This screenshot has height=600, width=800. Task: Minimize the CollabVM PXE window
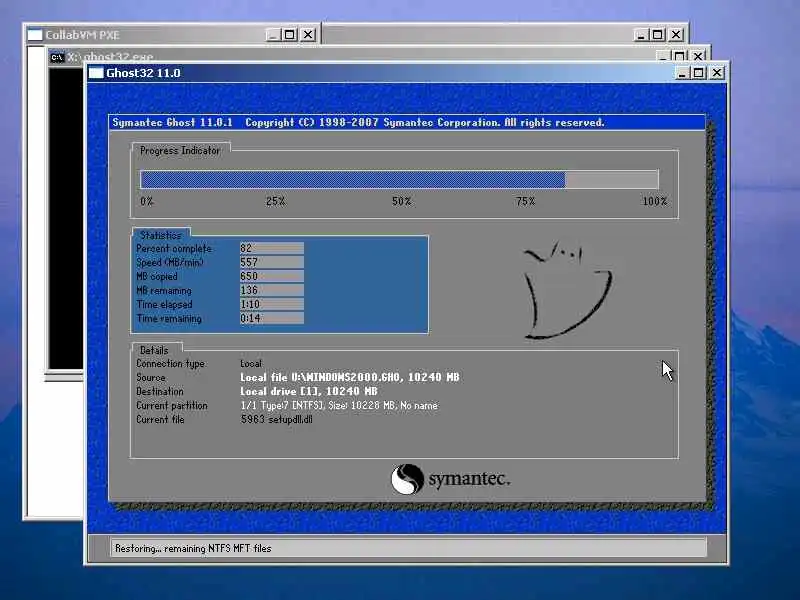273,35
